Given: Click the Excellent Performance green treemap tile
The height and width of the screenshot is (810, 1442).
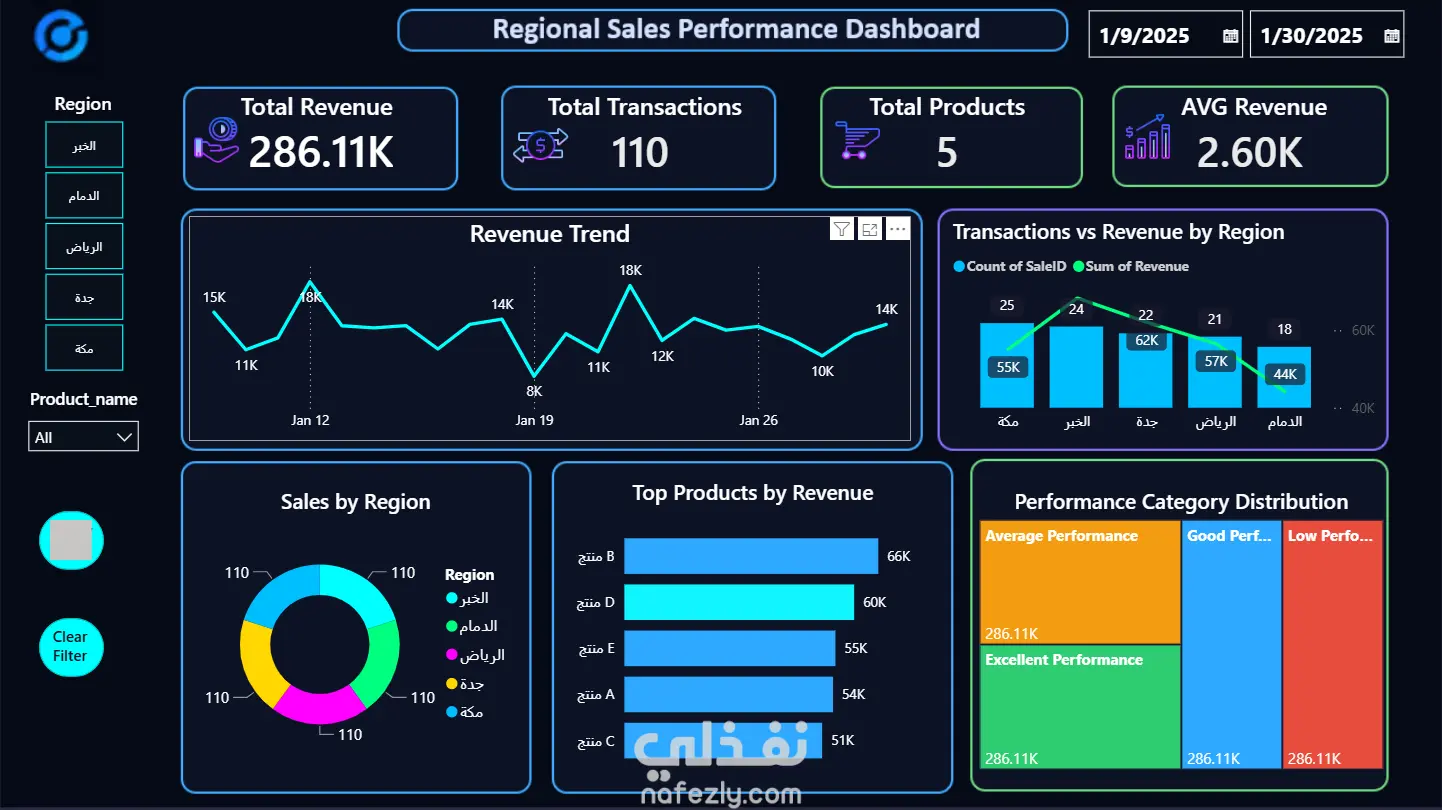Looking at the screenshot, I should pyautogui.click(x=1080, y=706).
